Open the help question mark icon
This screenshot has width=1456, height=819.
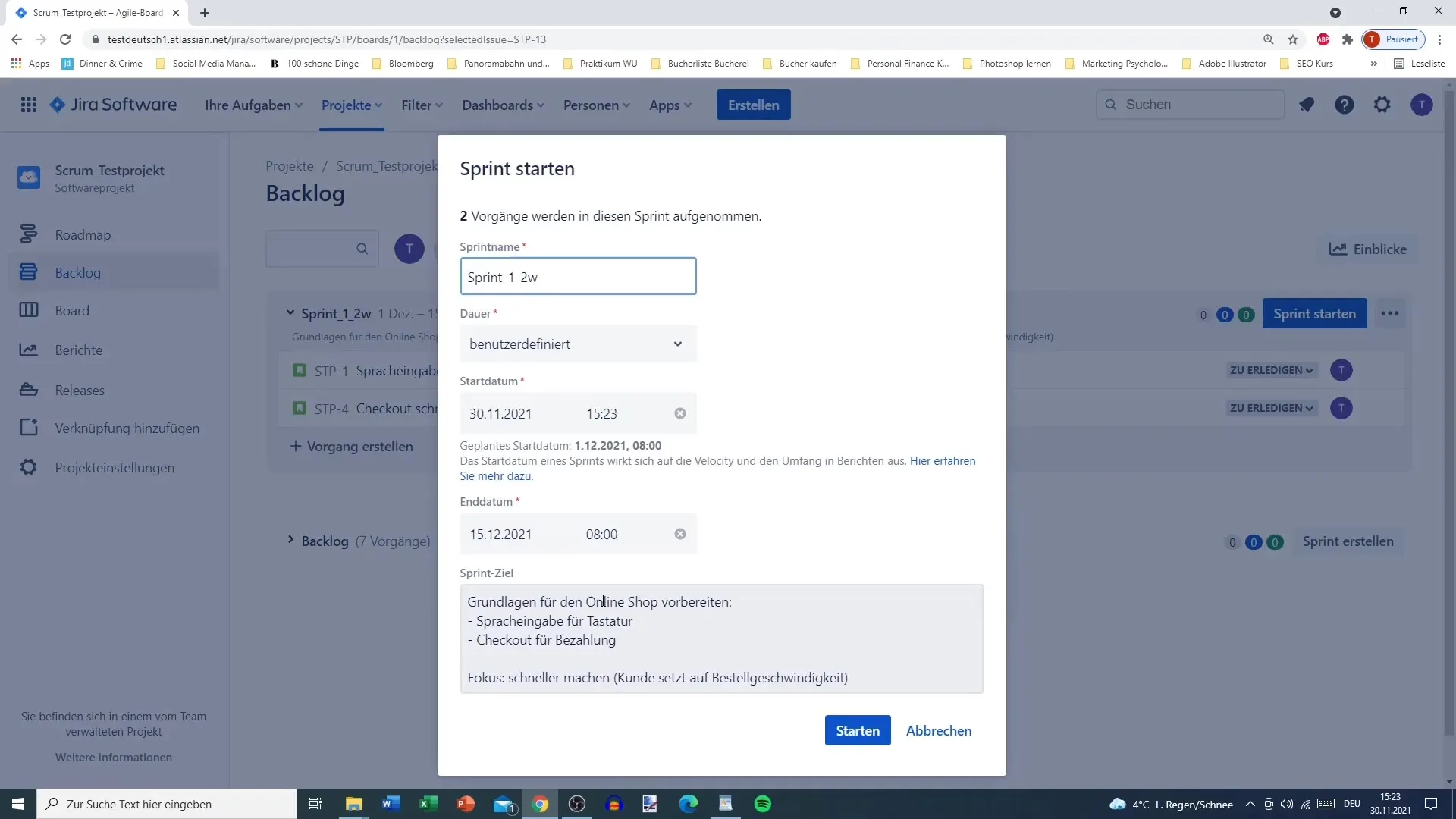(x=1344, y=105)
